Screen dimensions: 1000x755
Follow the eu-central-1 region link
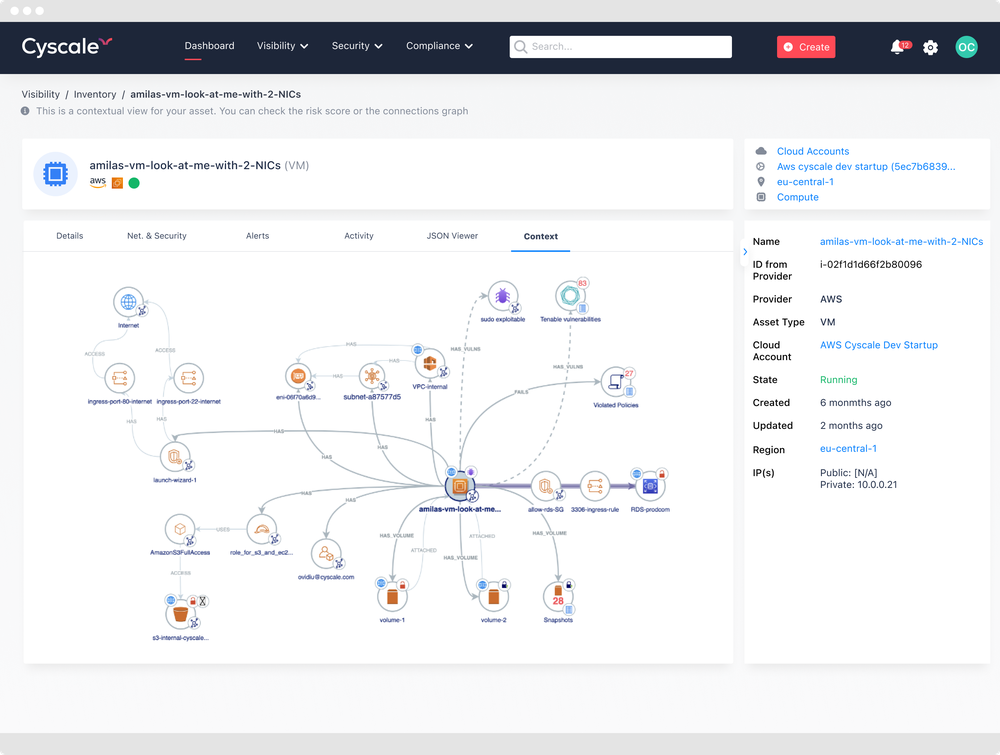(x=805, y=181)
